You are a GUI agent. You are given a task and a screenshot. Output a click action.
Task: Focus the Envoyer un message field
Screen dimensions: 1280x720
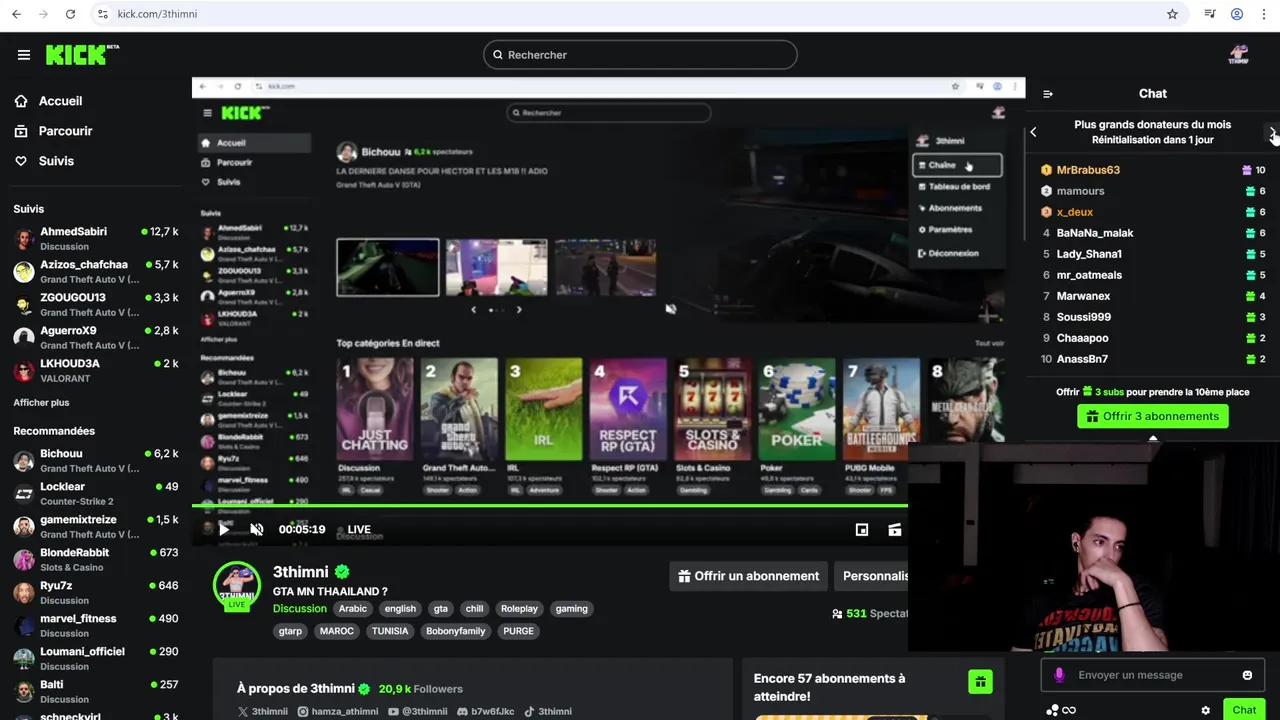point(1152,675)
